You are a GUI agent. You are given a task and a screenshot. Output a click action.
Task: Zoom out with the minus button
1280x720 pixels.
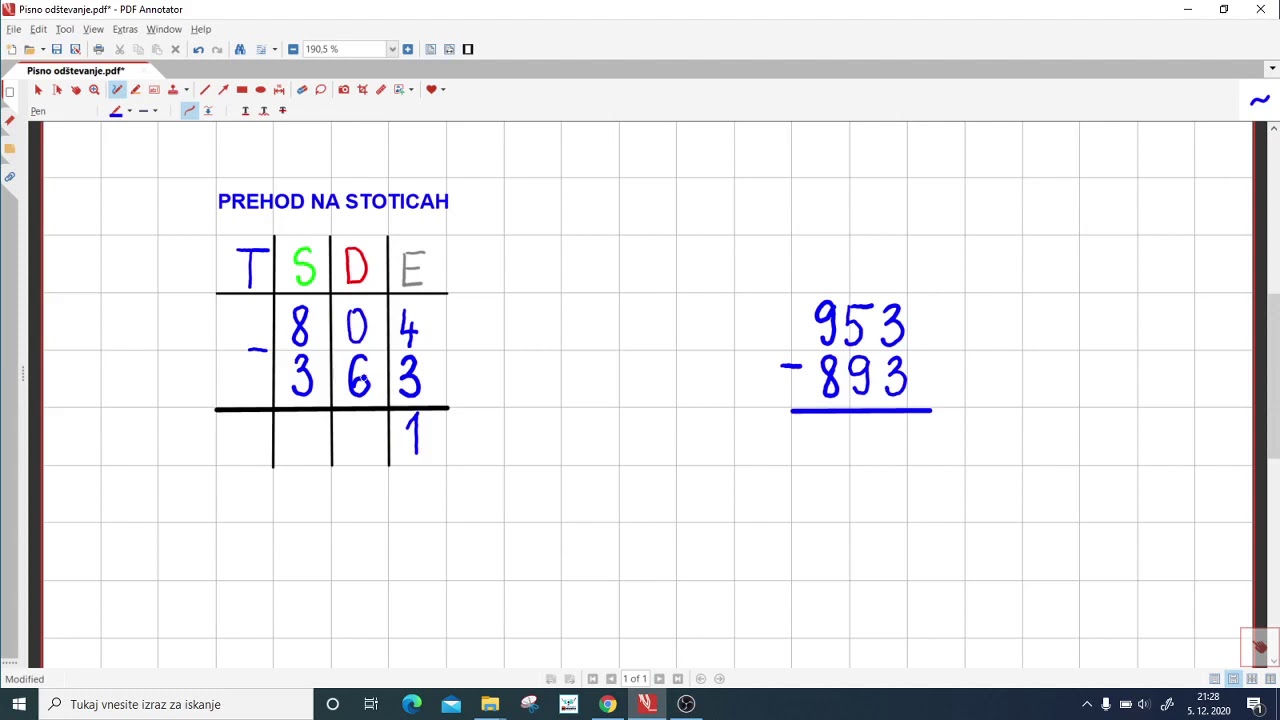[x=293, y=49]
